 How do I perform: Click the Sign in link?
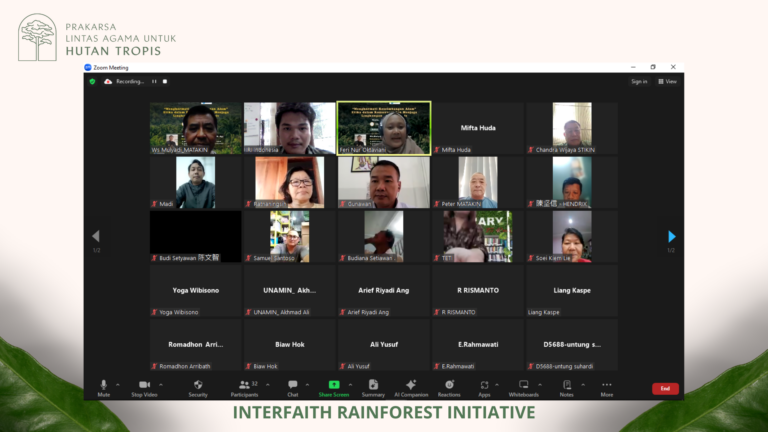[639, 81]
